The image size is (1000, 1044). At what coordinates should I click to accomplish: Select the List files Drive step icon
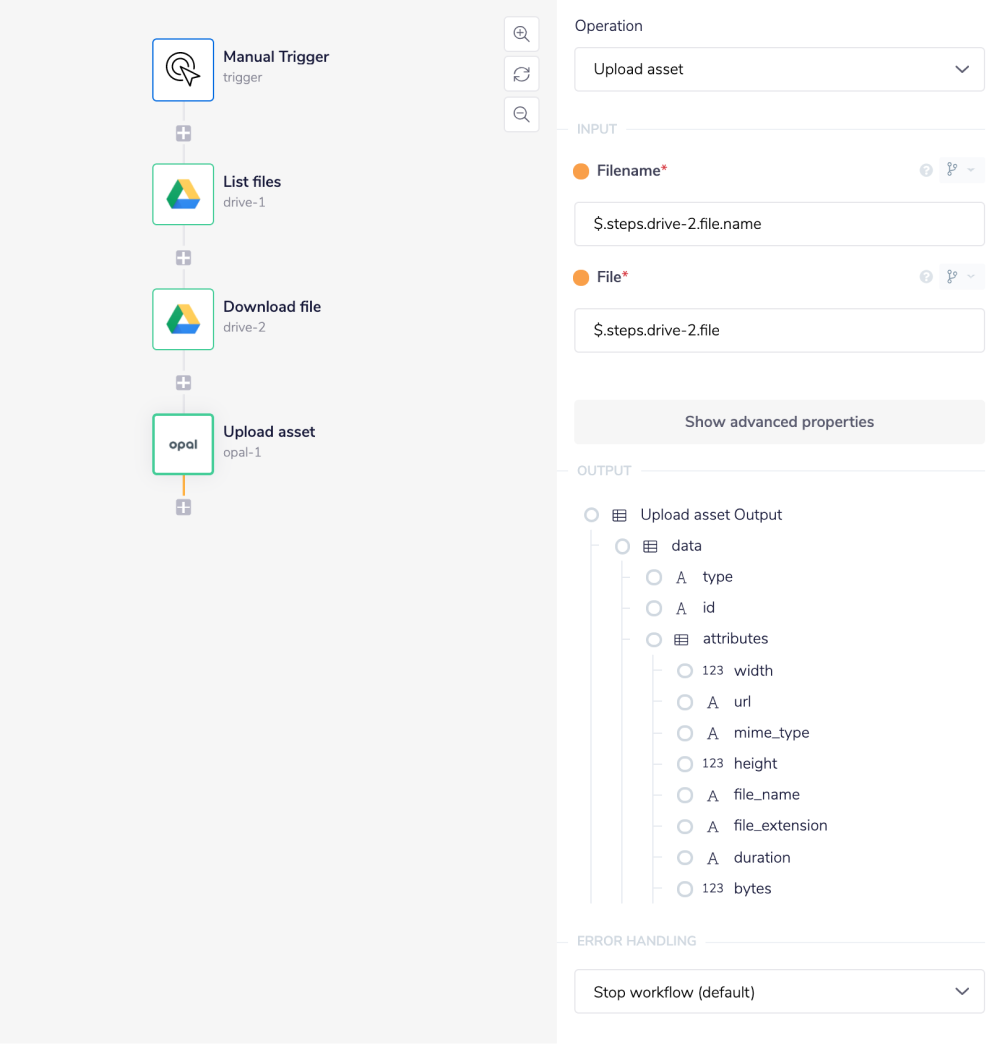pos(183,194)
